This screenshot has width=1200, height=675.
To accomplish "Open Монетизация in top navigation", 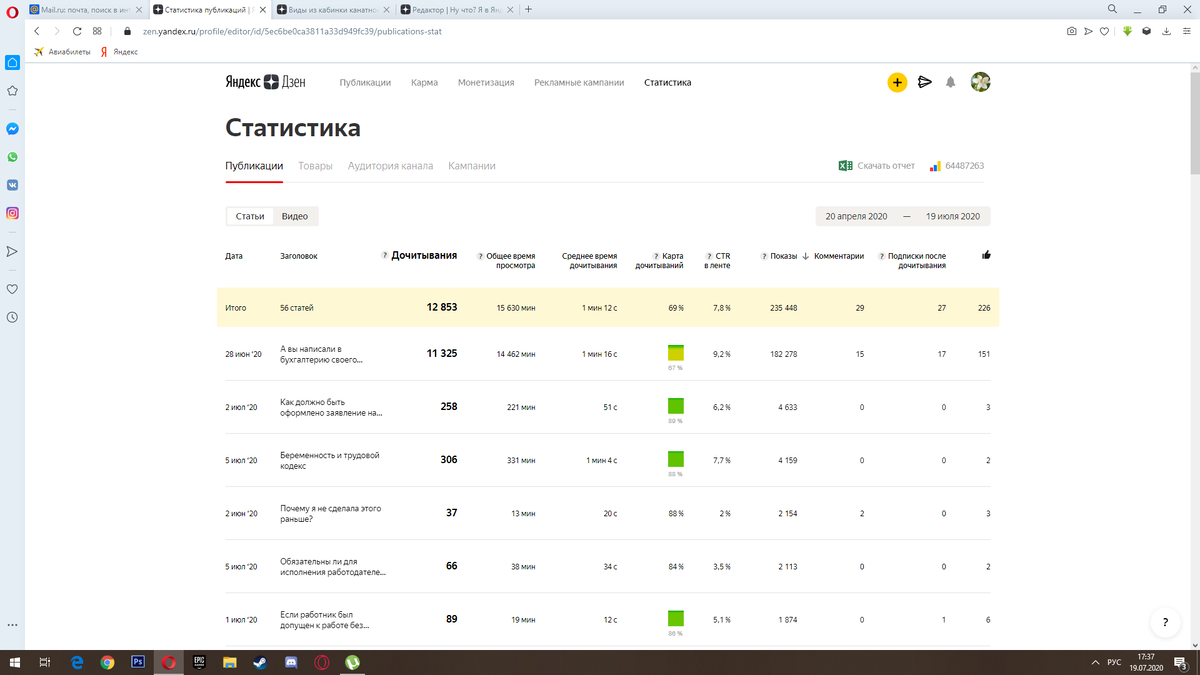I will pyautogui.click(x=486, y=82).
